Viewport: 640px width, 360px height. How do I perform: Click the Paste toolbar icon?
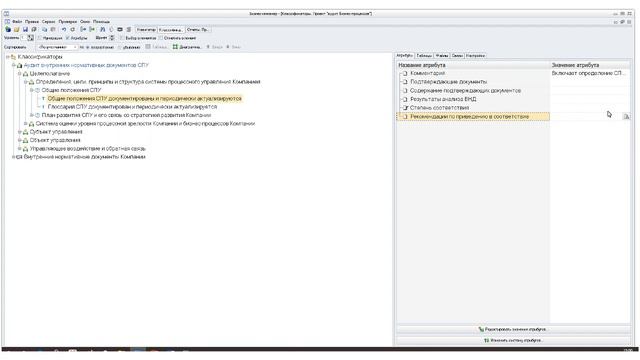coord(53,29)
